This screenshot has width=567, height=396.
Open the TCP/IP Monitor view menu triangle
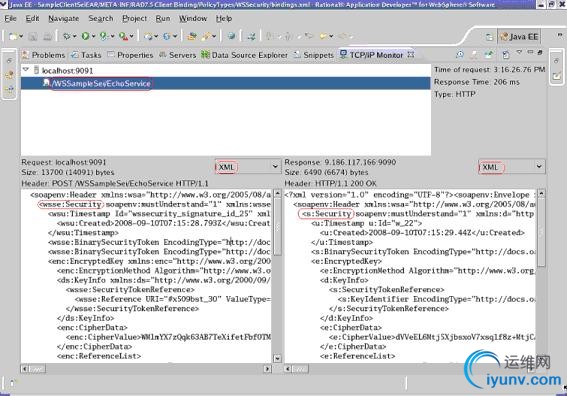[519, 53]
